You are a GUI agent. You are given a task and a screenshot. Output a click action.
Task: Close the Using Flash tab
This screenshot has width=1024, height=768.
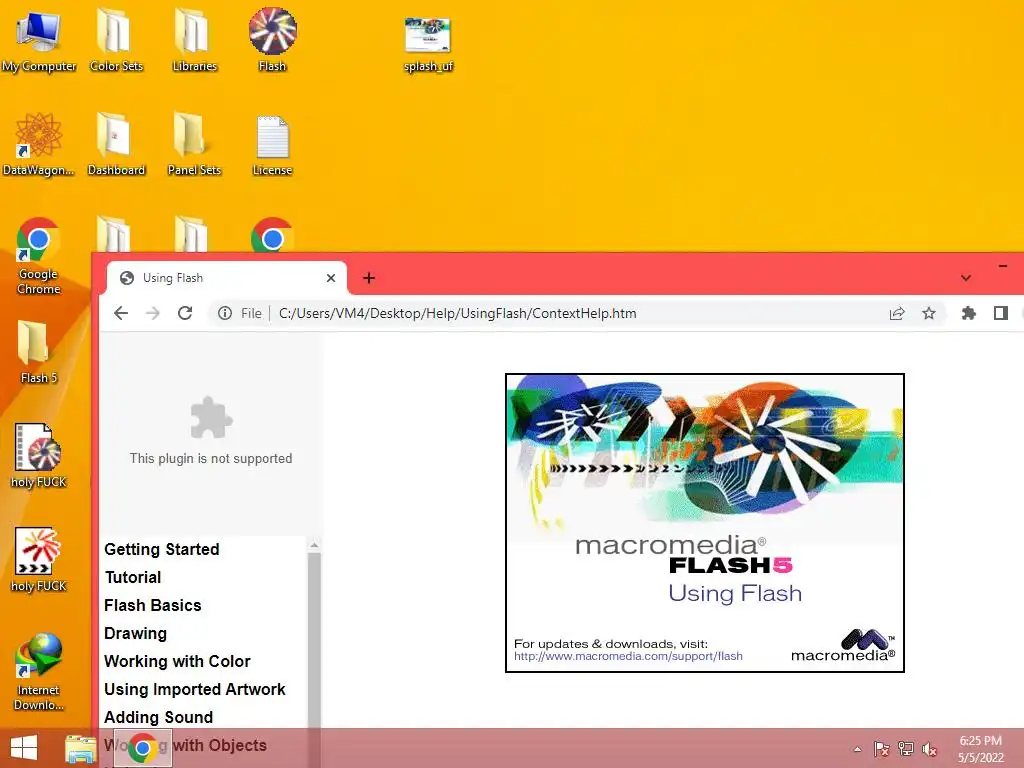(x=331, y=278)
